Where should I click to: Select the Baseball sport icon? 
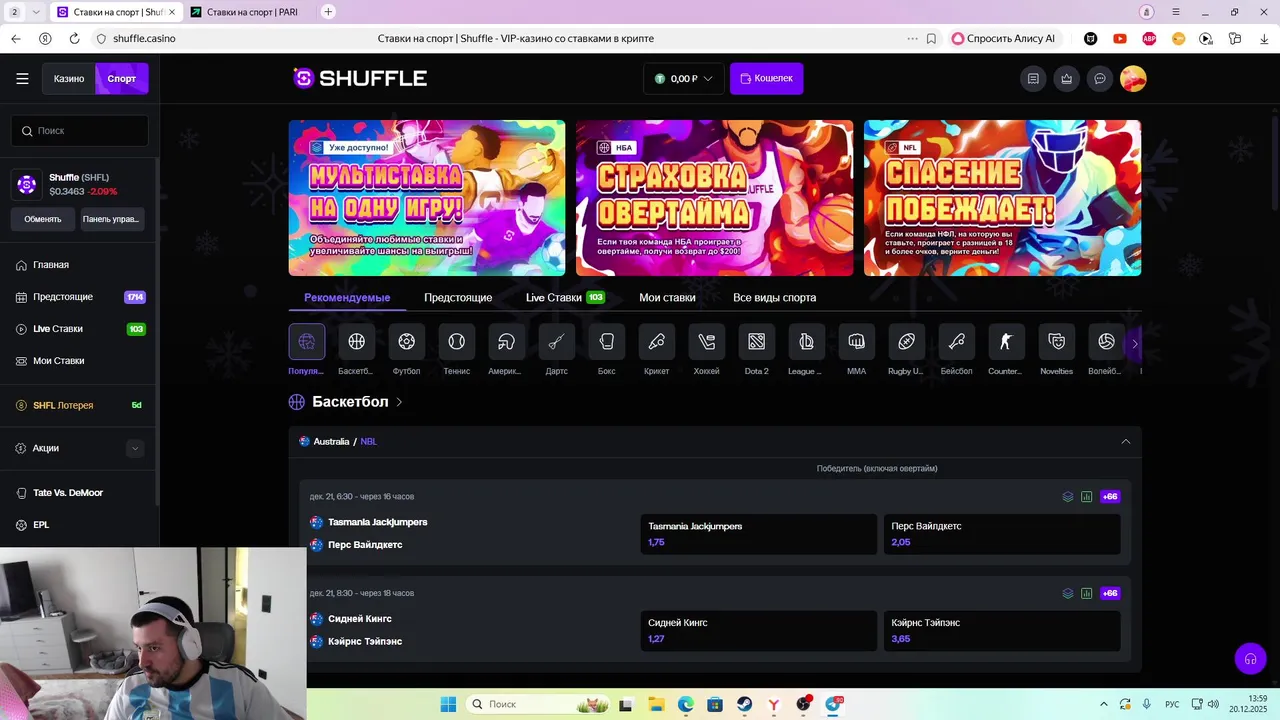956,342
